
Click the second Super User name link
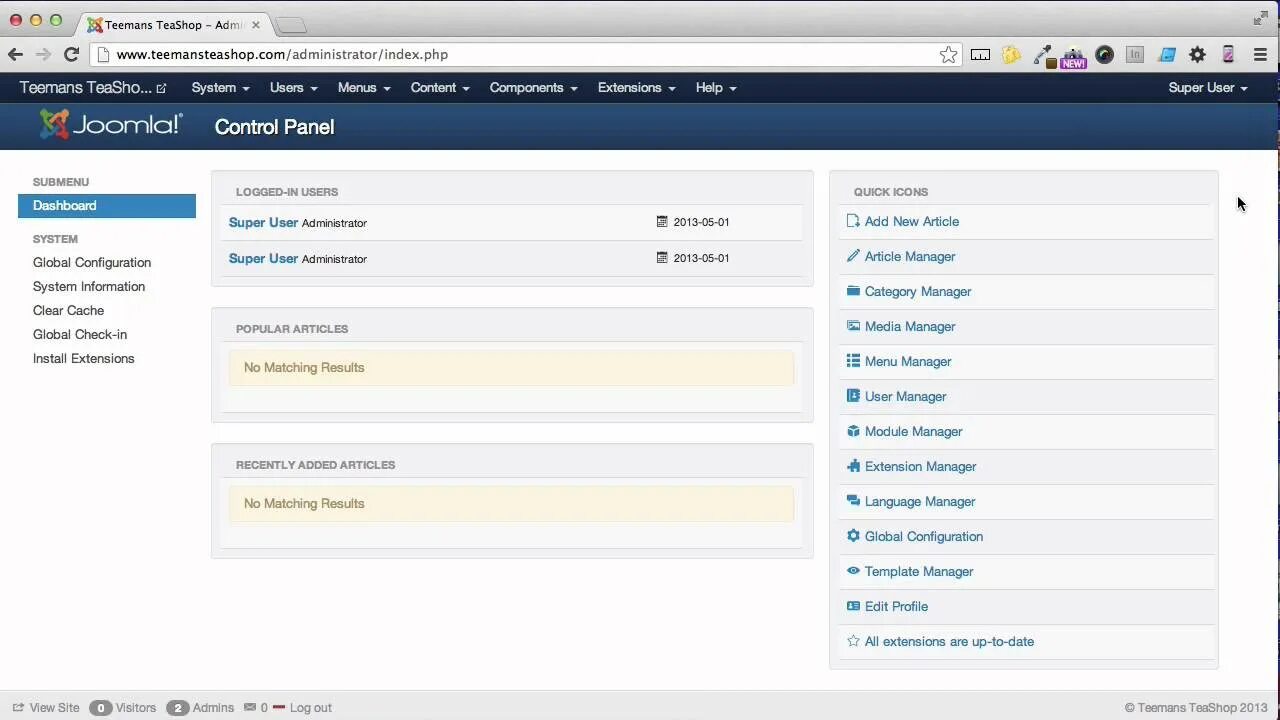click(x=263, y=258)
